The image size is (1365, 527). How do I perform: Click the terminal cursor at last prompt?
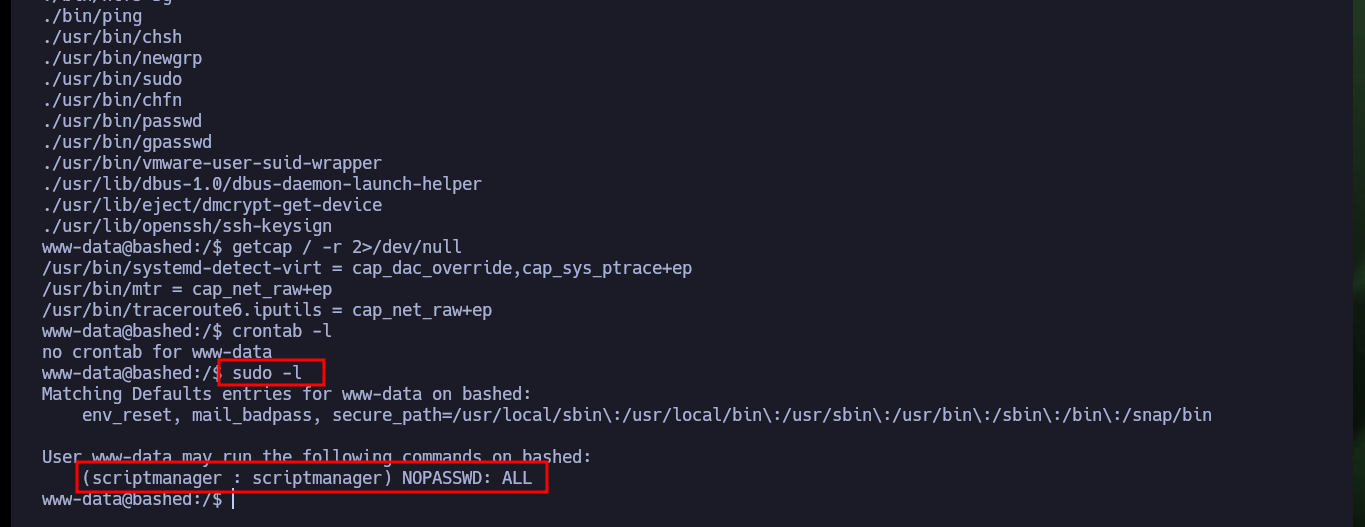232,499
